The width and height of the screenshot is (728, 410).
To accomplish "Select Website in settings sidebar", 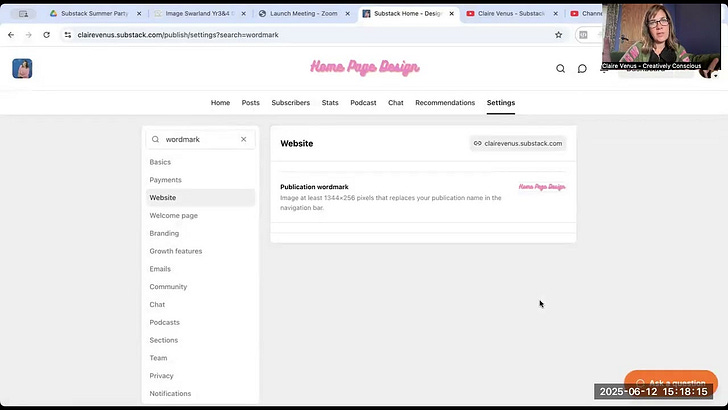I will [201, 197].
